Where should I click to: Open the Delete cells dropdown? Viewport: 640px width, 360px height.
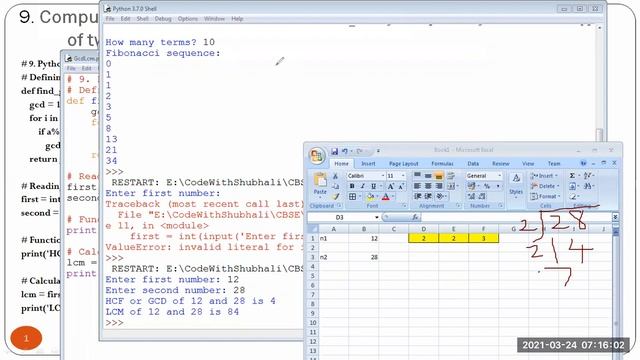point(544,186)
